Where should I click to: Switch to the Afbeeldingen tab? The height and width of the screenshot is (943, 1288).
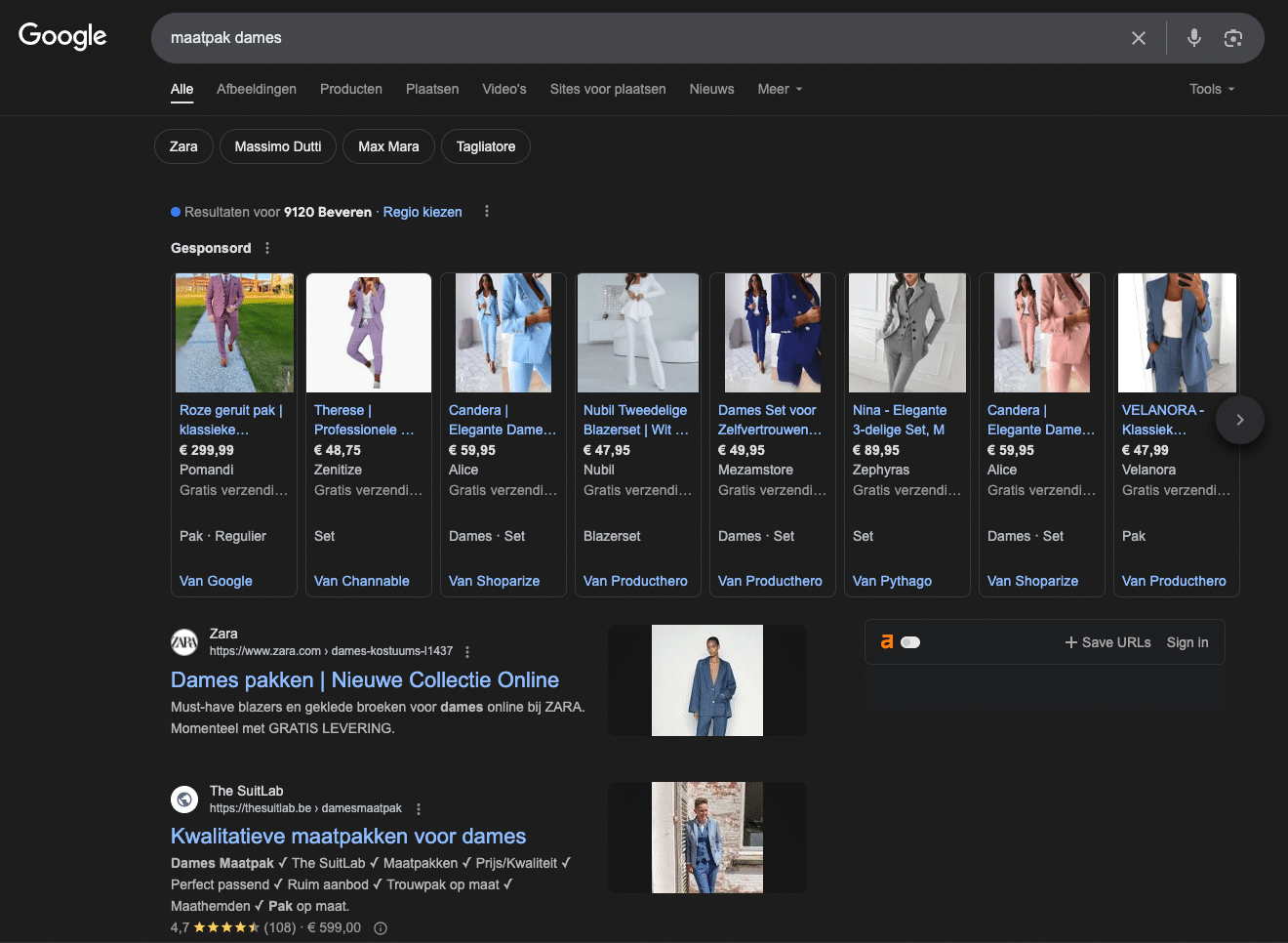click(x=257, y=89)
